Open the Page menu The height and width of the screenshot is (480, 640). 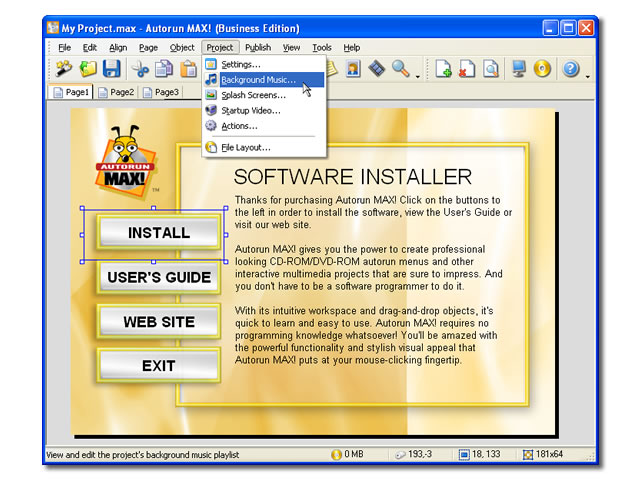(148, 48)
